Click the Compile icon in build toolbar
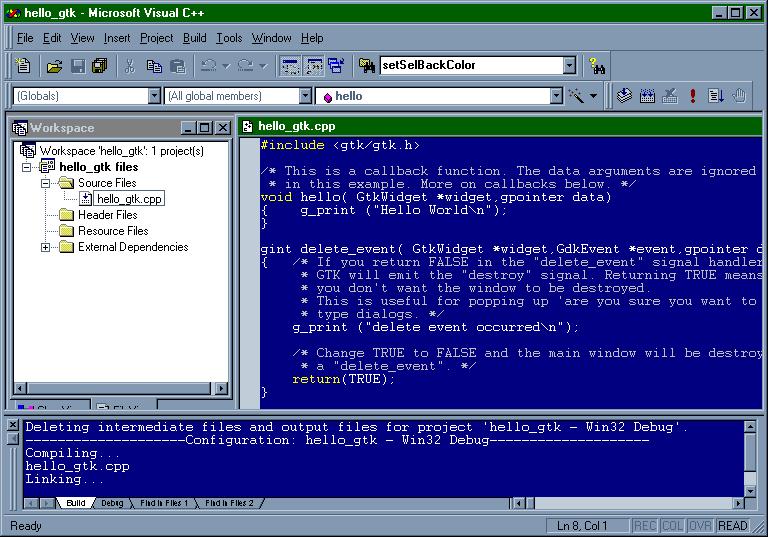Screen dimensions: 768x537 coord(625,96)
